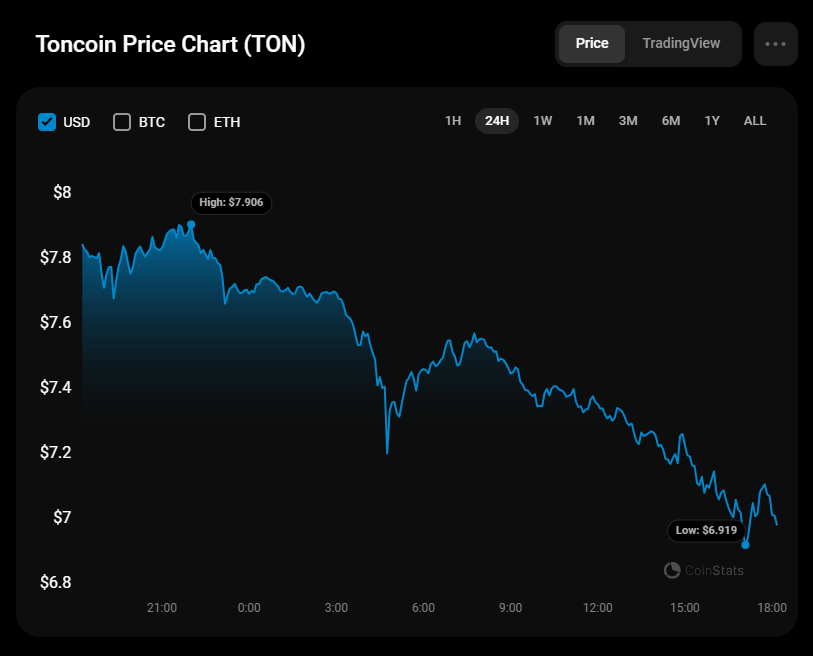
Task: Select the 24H time range
Action: pos(497,121)
